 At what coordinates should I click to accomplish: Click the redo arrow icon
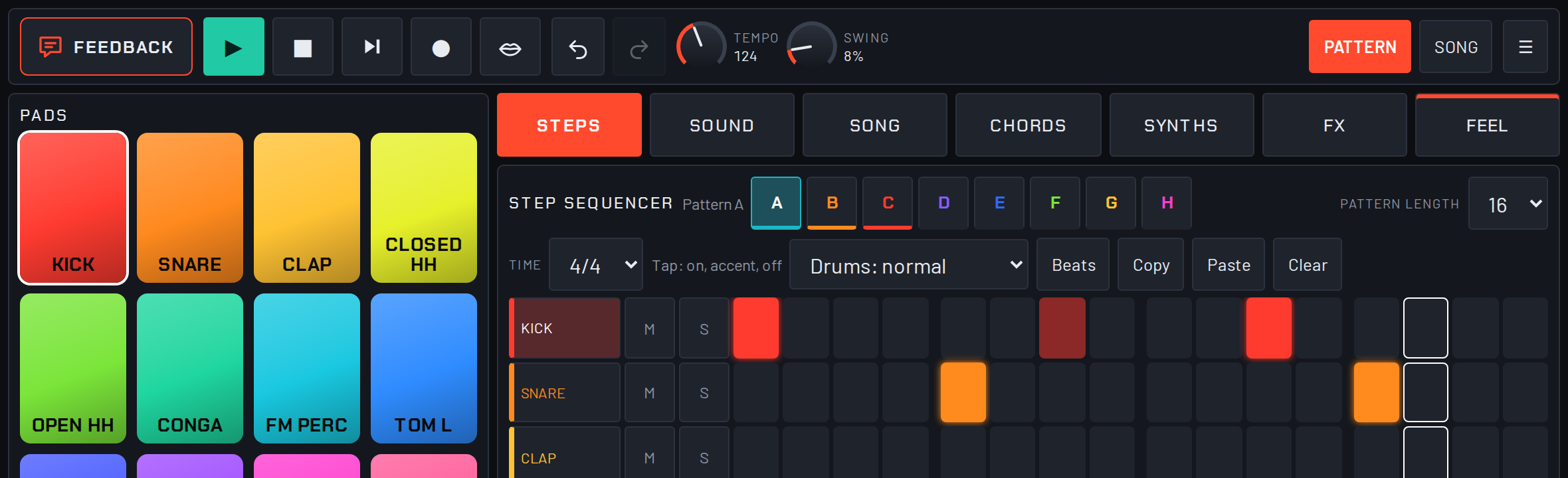point(639,47)
